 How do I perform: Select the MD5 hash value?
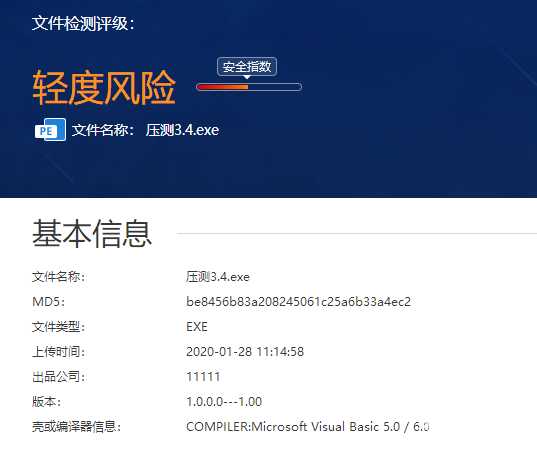298,302
